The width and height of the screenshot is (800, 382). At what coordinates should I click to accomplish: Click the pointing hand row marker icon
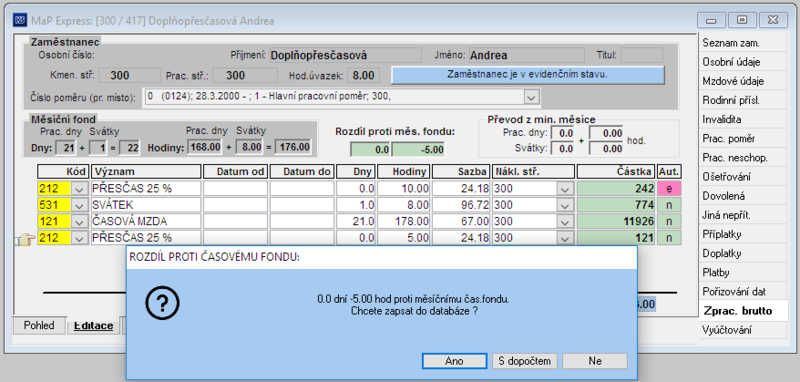24,239
